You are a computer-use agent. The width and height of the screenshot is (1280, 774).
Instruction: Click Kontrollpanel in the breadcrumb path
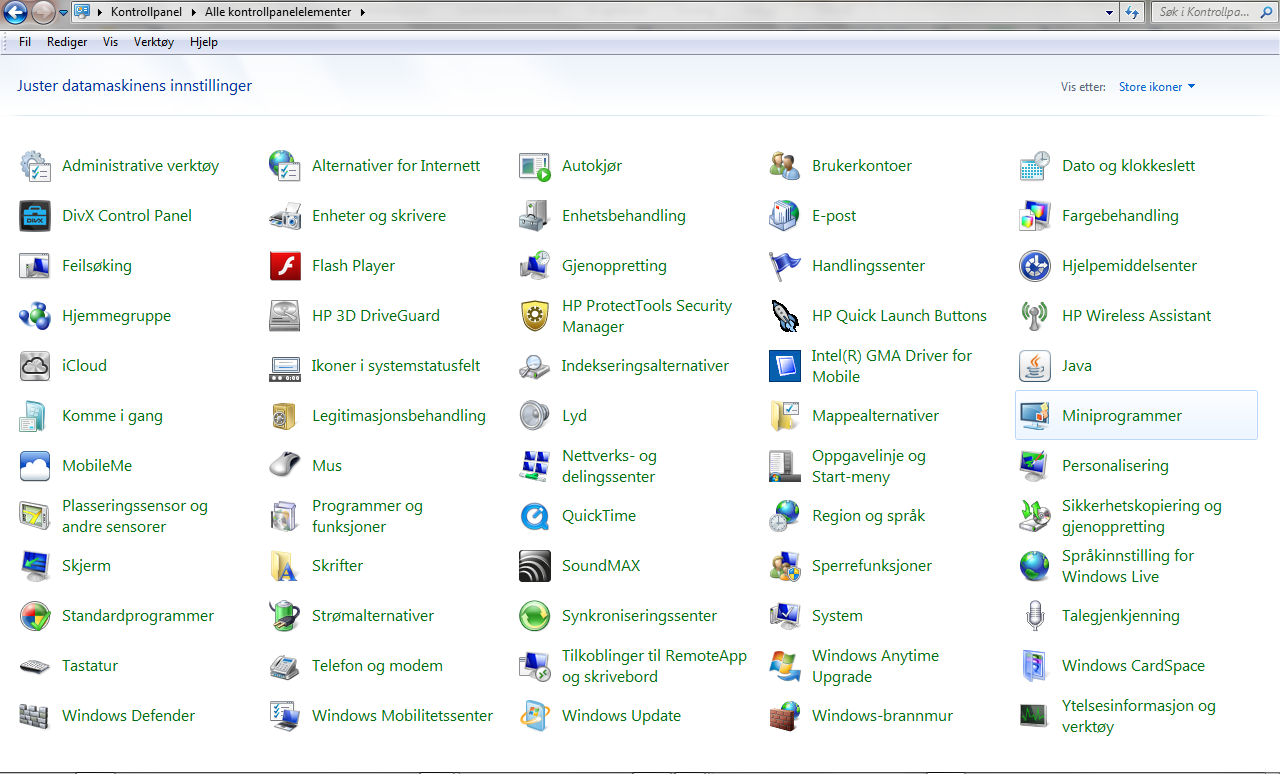point(145,12)
